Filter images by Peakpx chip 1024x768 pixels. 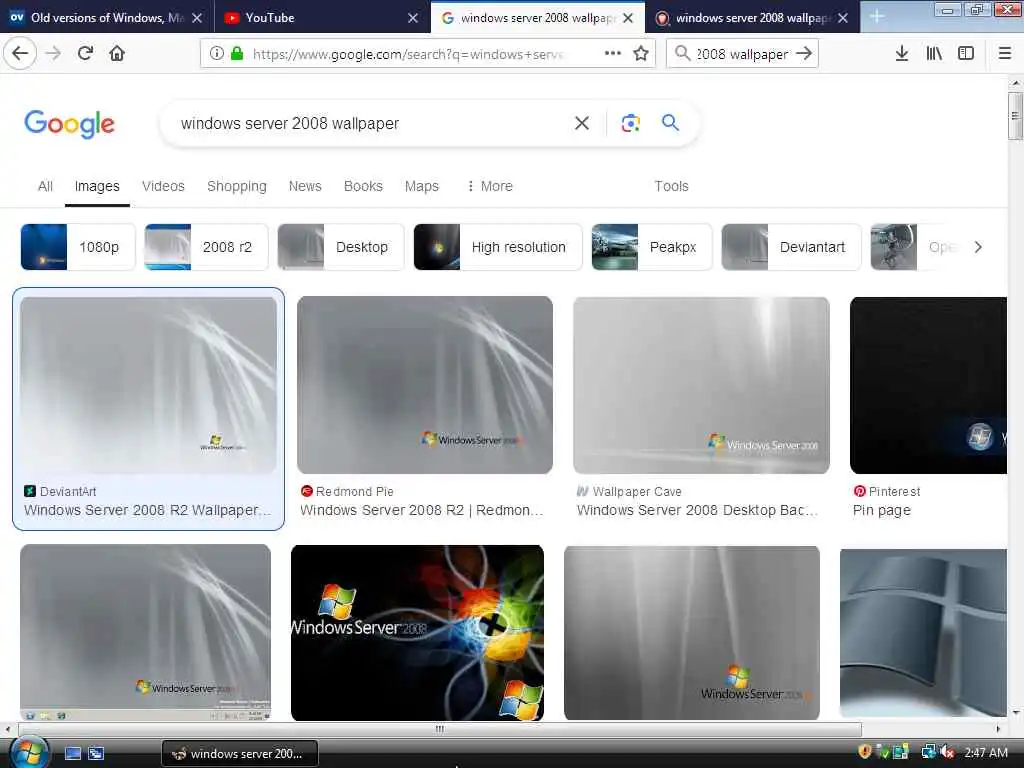point(652,247)
